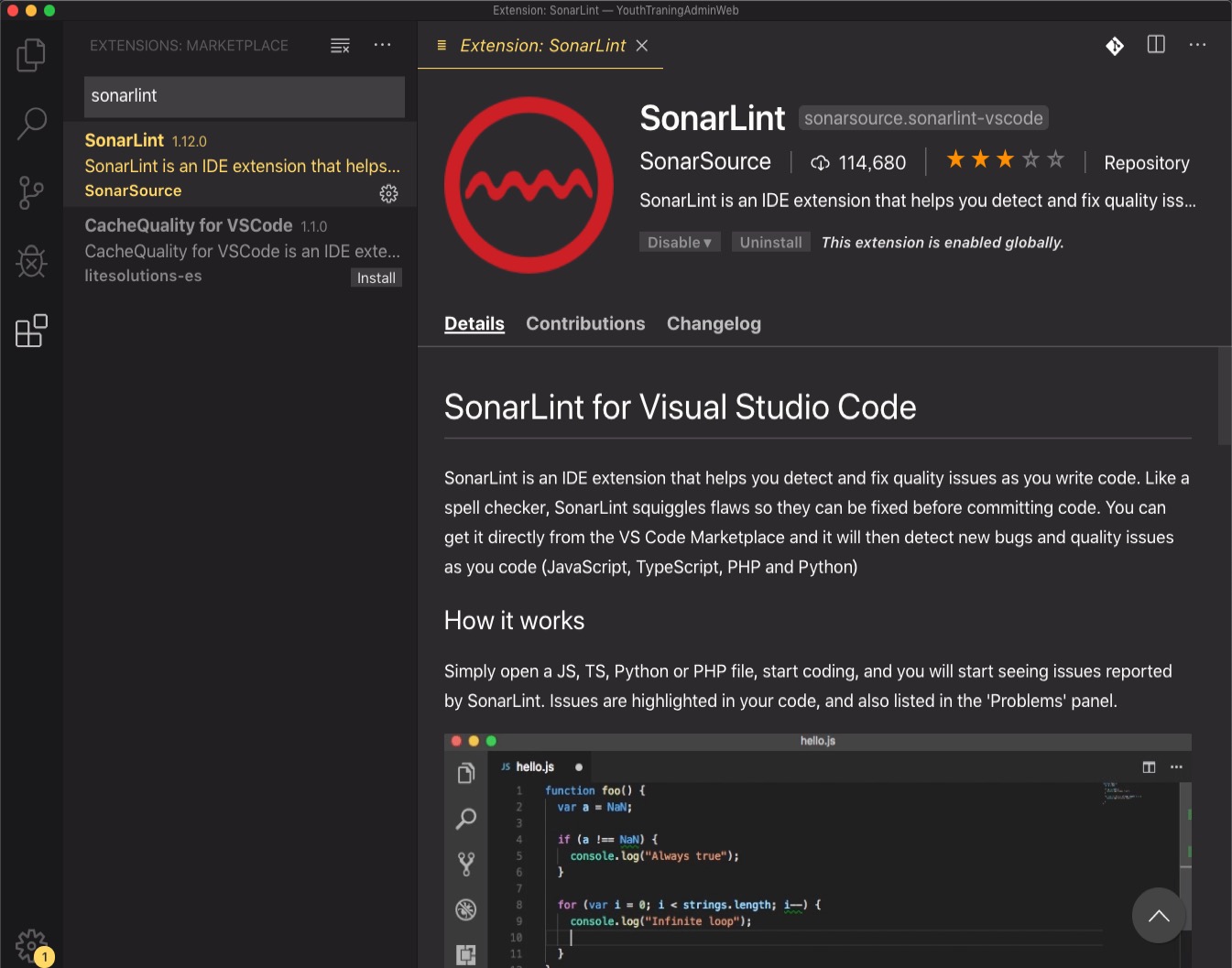Click the open repository icon in the editor title bar
This screenshot has height=968, width=1232.
[1114, 45]
